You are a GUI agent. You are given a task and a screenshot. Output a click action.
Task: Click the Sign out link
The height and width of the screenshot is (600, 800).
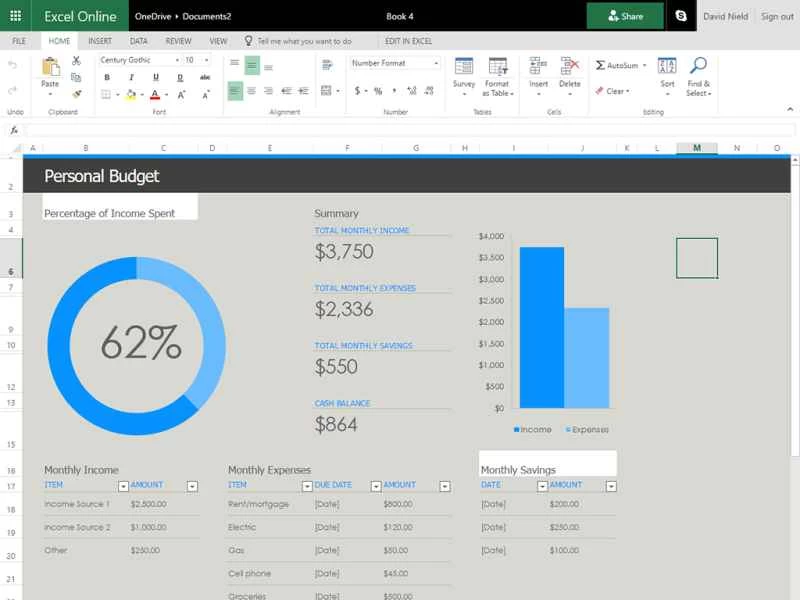pyautogui.click(x=777, y=16)
